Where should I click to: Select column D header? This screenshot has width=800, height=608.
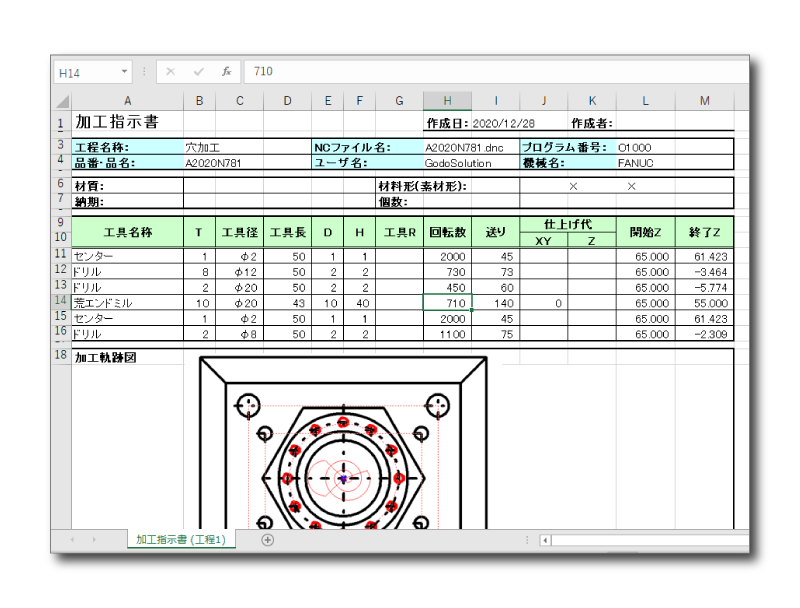288,101
